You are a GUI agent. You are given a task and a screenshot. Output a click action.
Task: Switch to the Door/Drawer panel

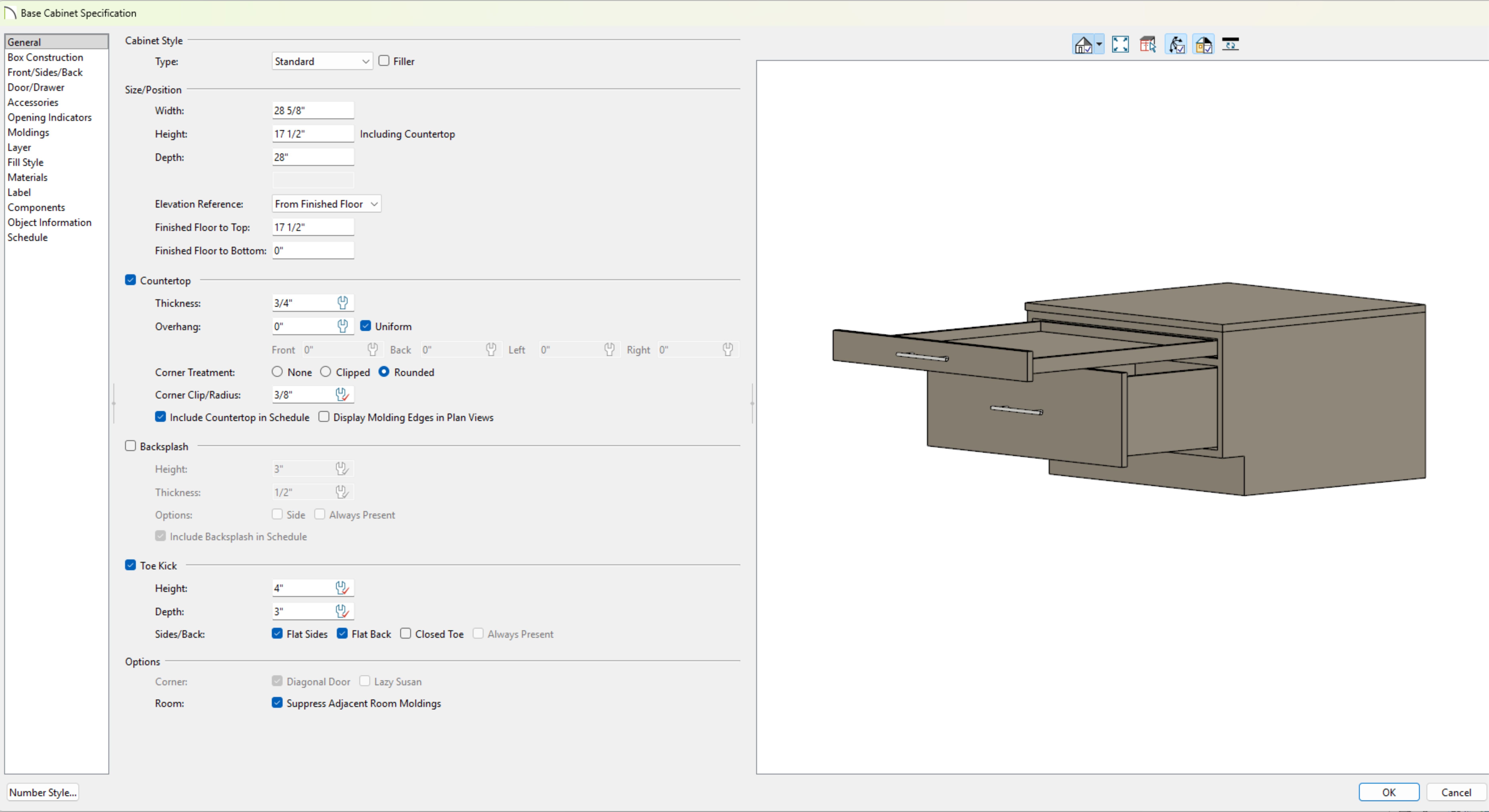(x=36, y=87)
